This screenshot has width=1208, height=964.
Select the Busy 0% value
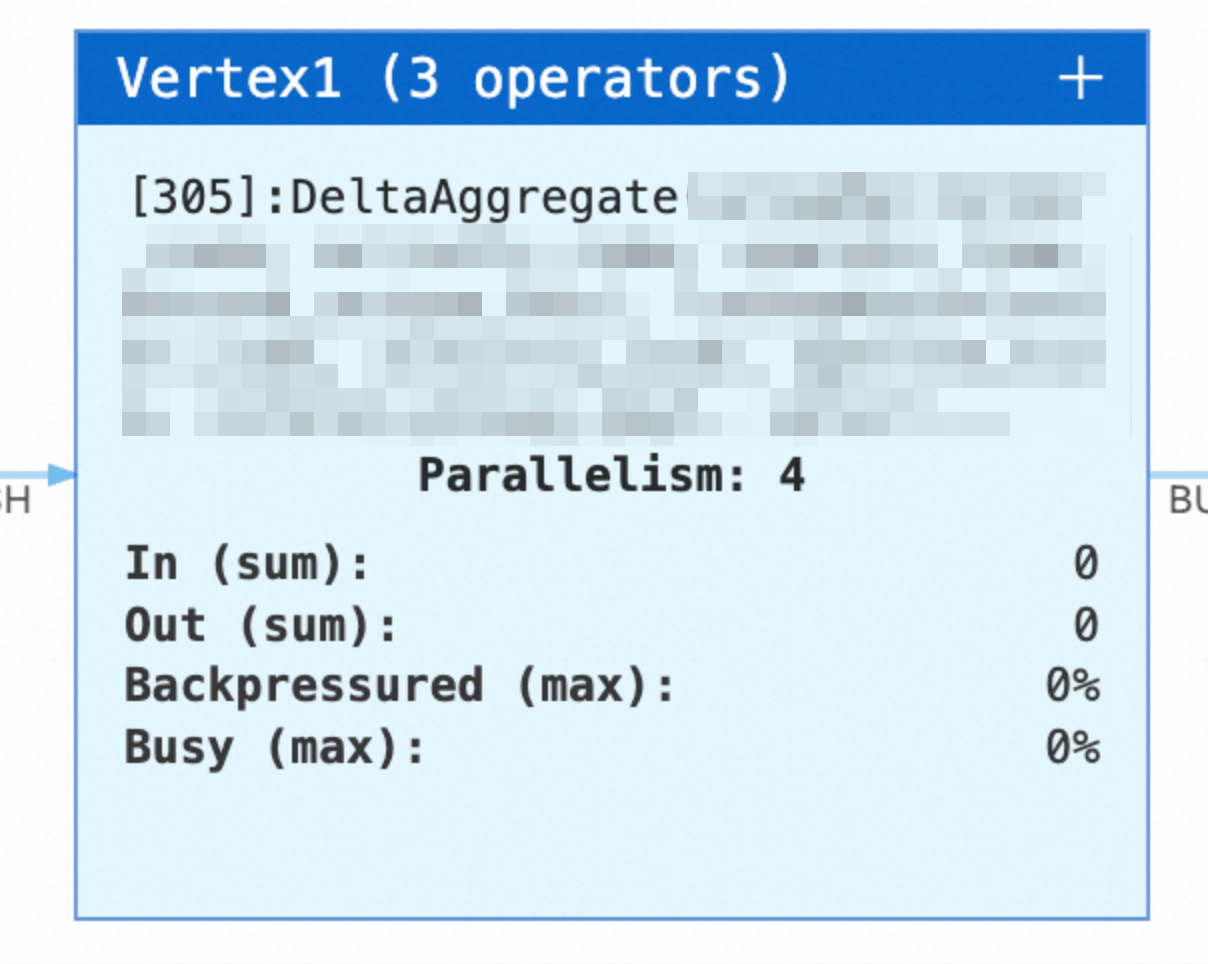1073,748
